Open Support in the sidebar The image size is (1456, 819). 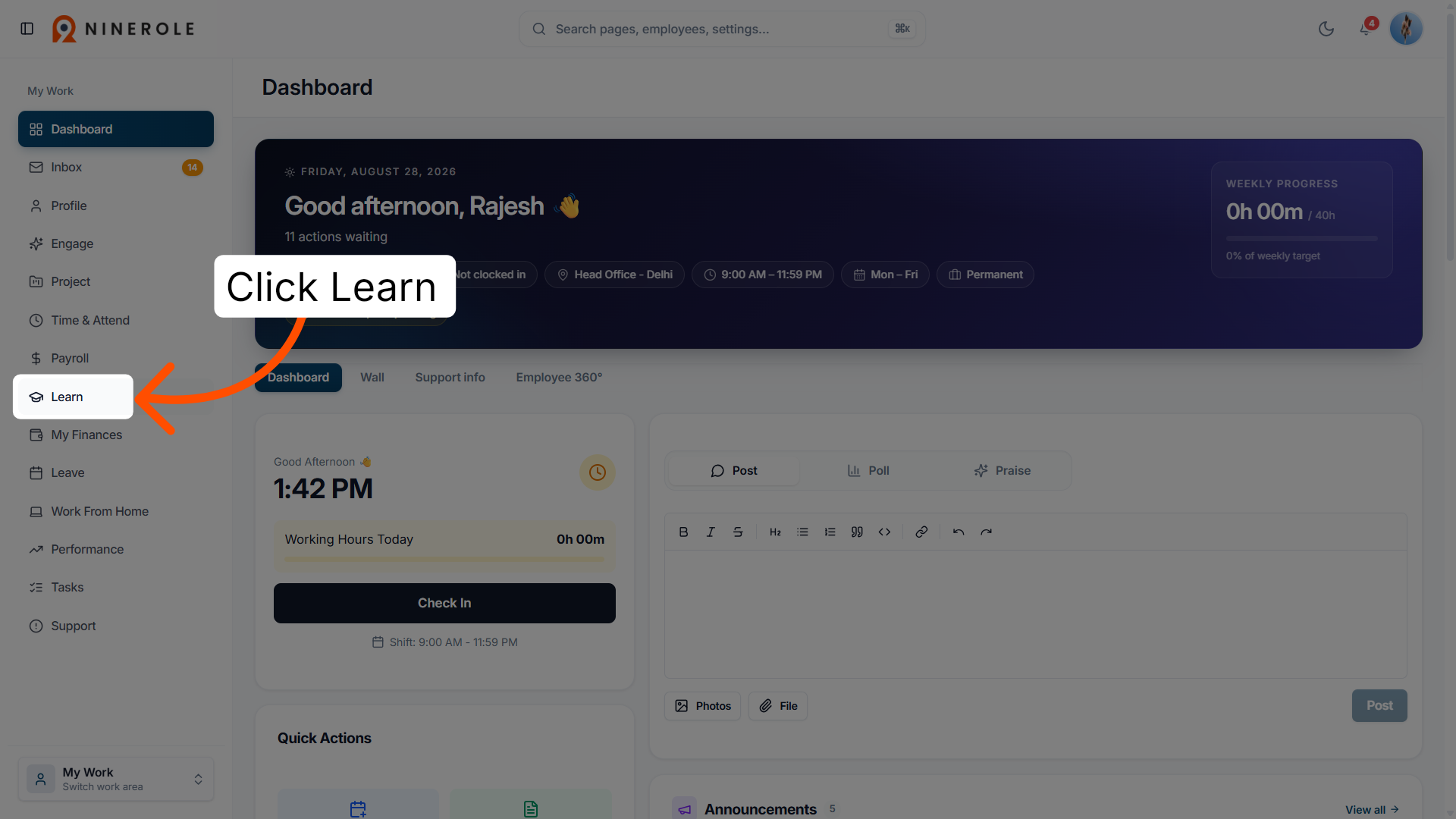tap(116, 626)
